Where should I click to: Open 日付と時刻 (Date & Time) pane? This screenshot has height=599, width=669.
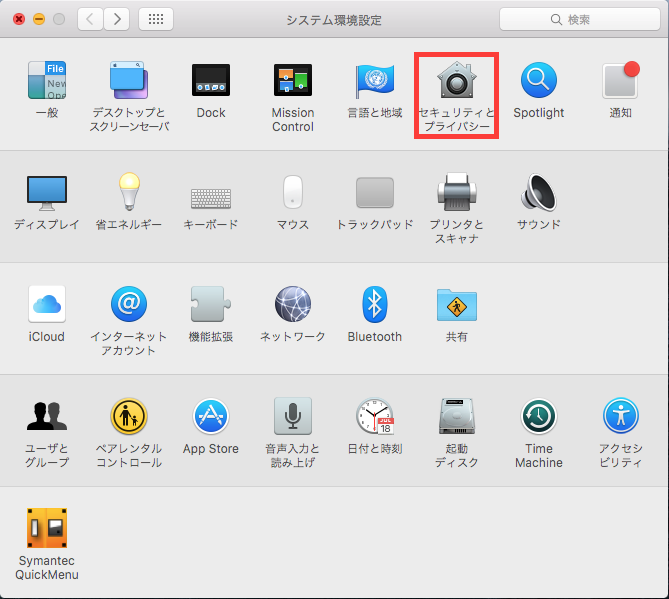[375, 416]
